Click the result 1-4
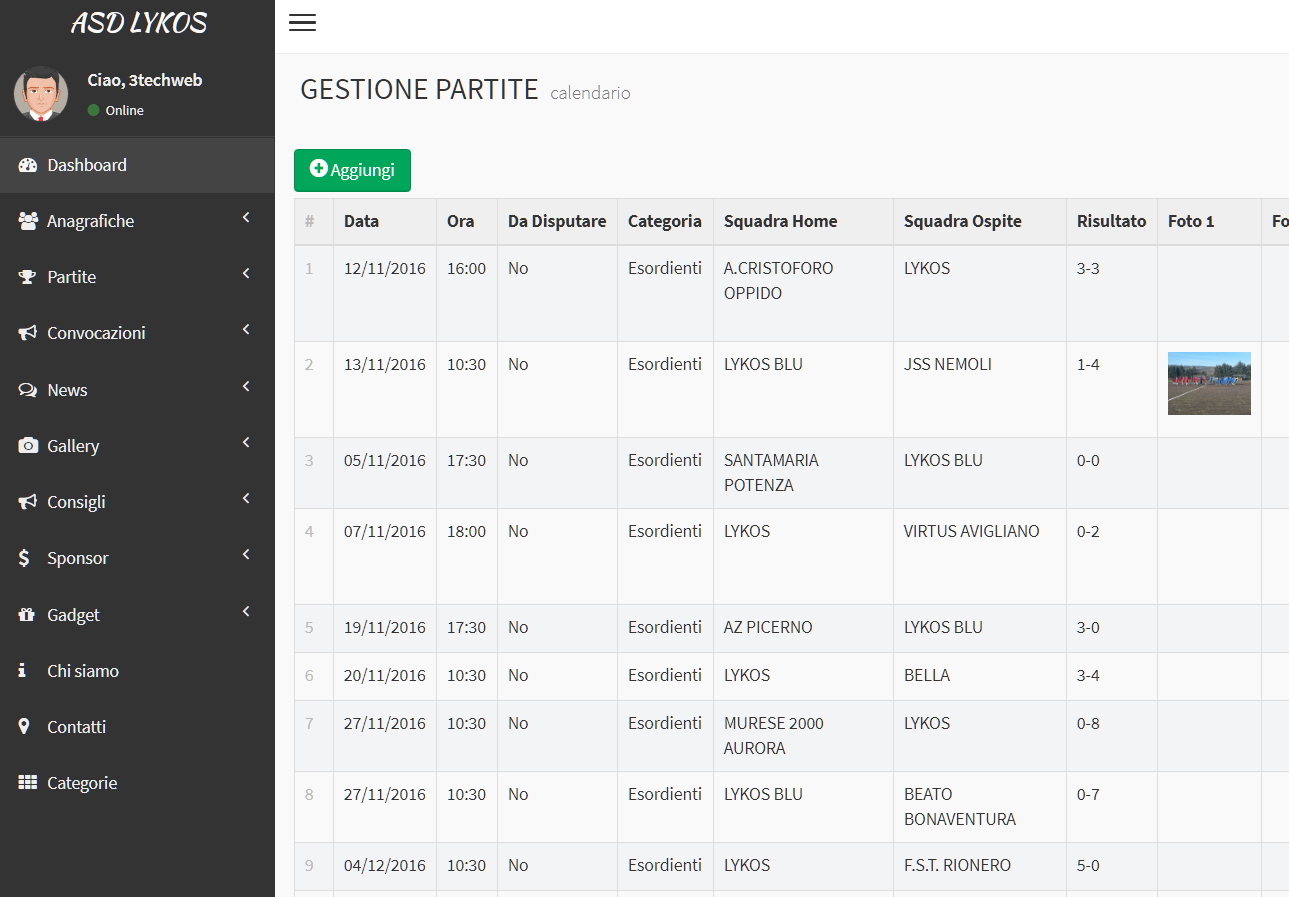This screenshot has height=897, width=1289. click(1088, 364)
